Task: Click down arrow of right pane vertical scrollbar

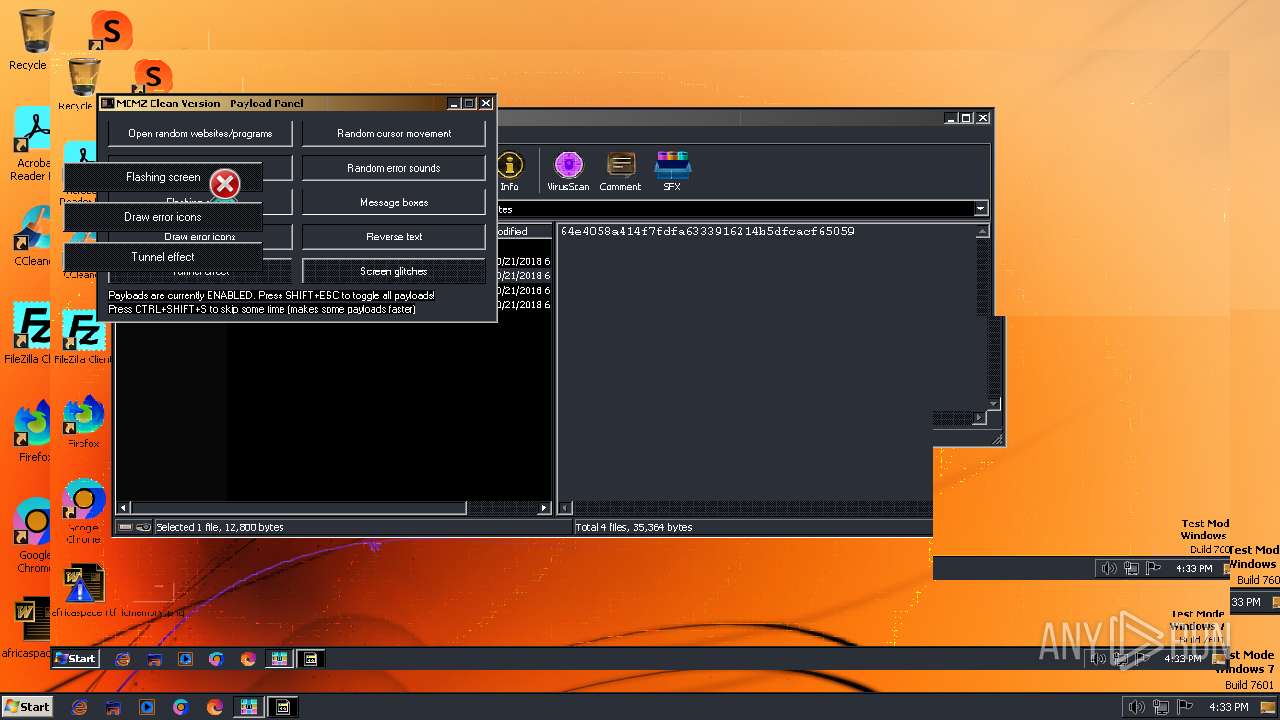Action: click(x=993, y=404)
